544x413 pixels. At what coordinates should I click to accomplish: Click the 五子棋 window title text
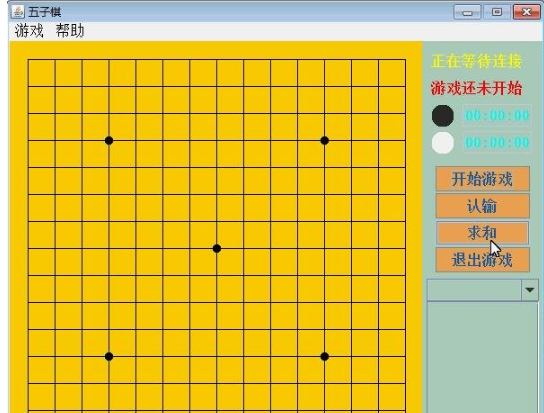(x=45, y=12)
